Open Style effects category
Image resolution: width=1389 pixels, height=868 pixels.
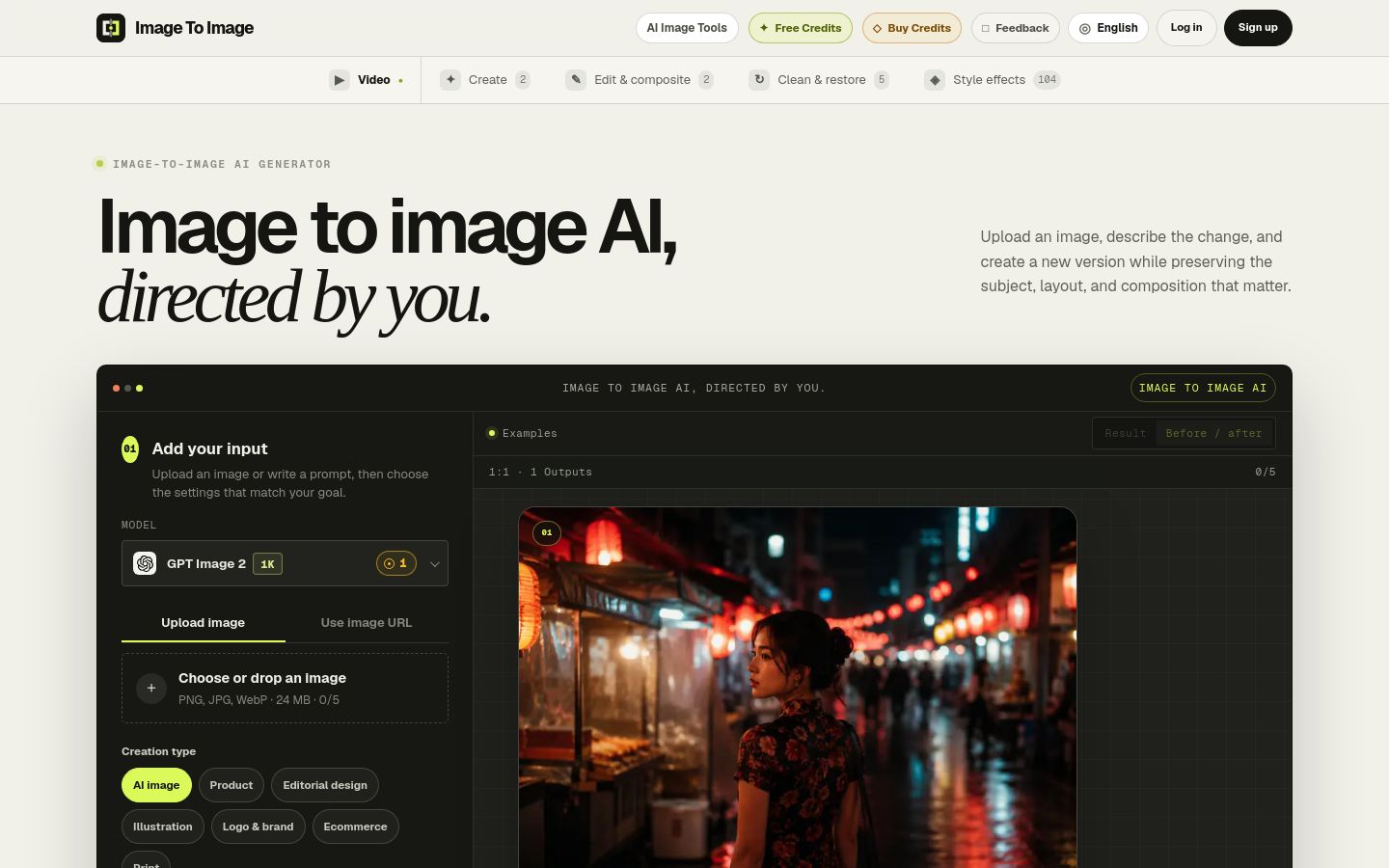992,80
